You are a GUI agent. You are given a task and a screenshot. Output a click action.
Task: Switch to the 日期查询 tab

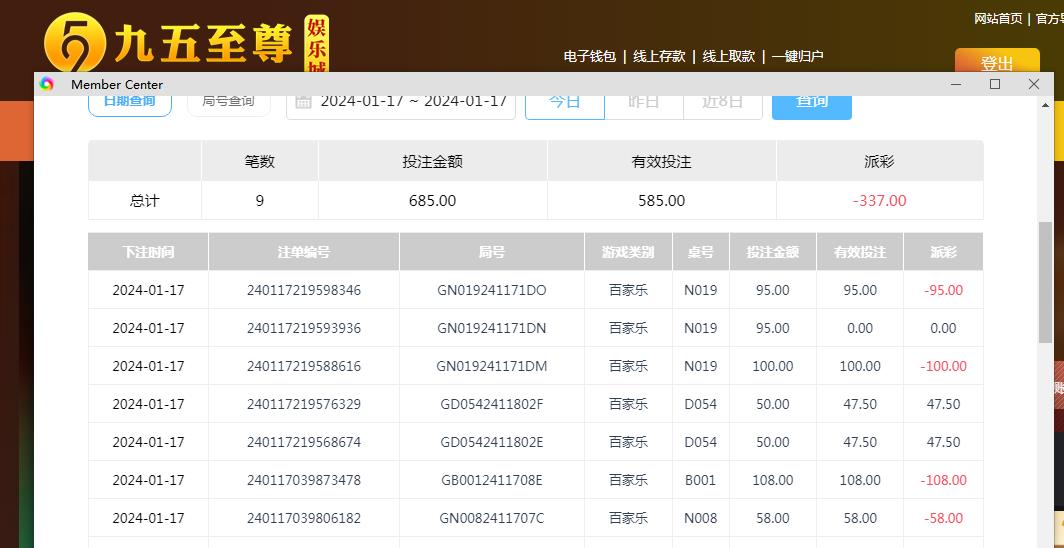click(x=129, y=101)
